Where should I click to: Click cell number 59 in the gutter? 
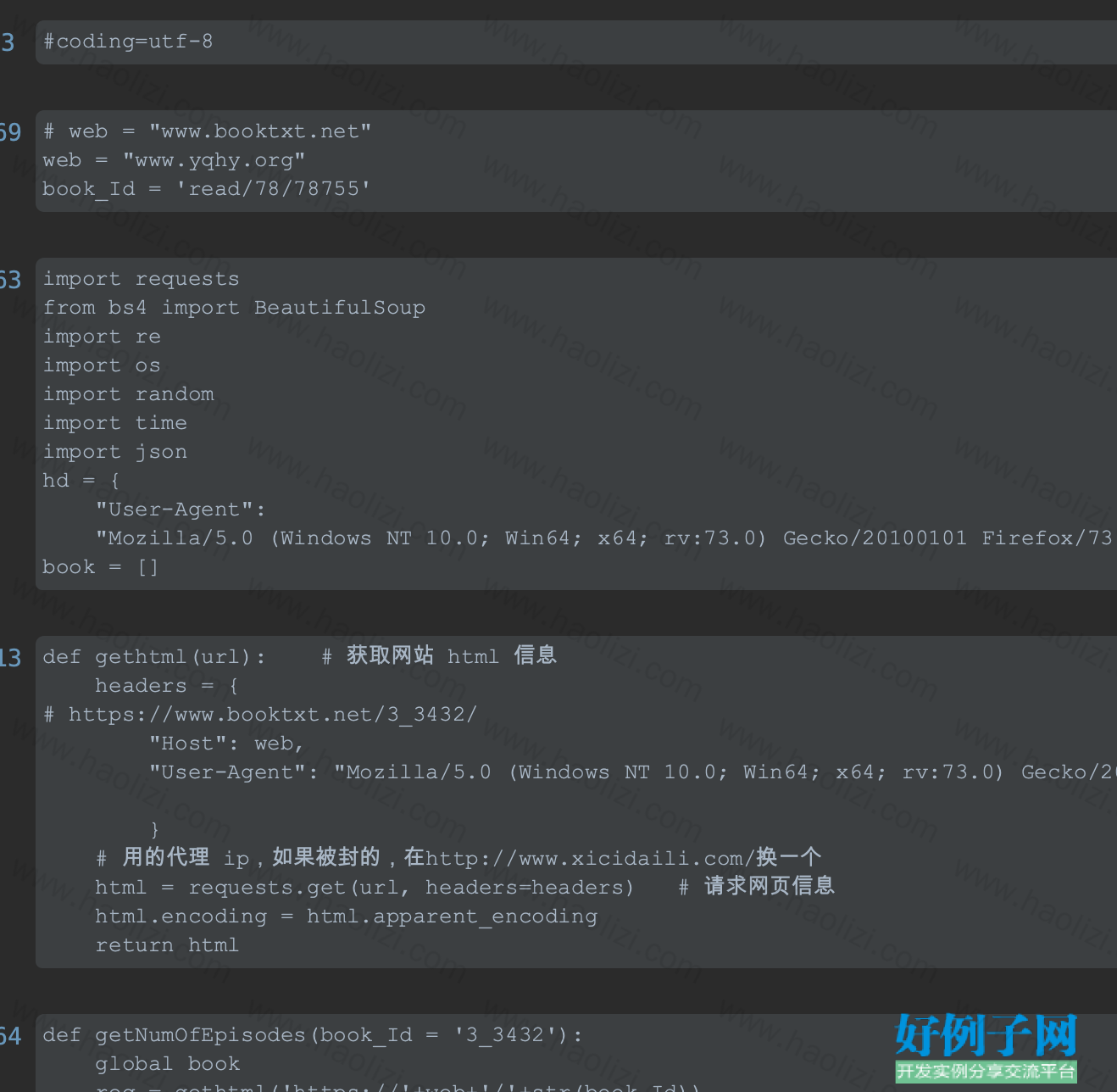click(x=10, y=132)
